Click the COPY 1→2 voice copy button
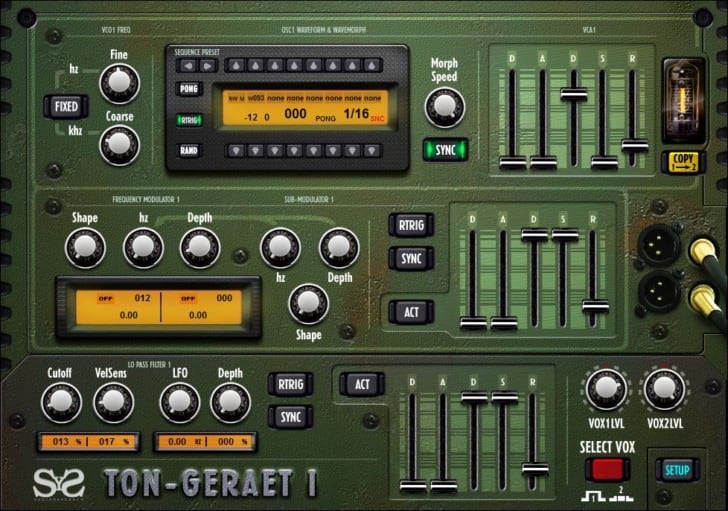 (683, 162)
